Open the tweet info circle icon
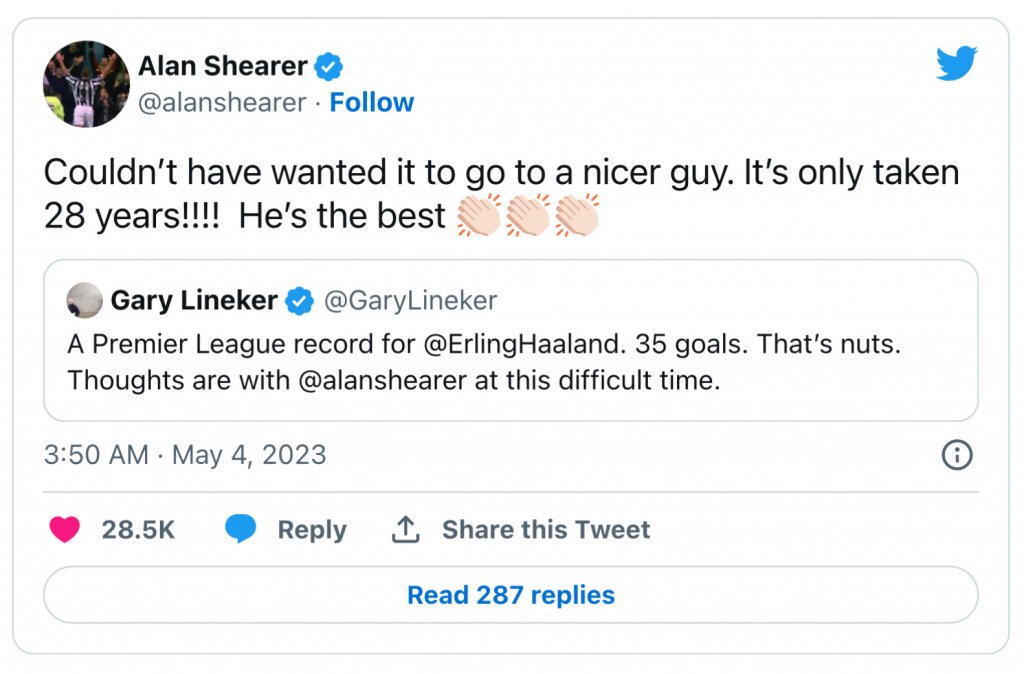This screenshot has height=674, width=1024. pos(957,455)
